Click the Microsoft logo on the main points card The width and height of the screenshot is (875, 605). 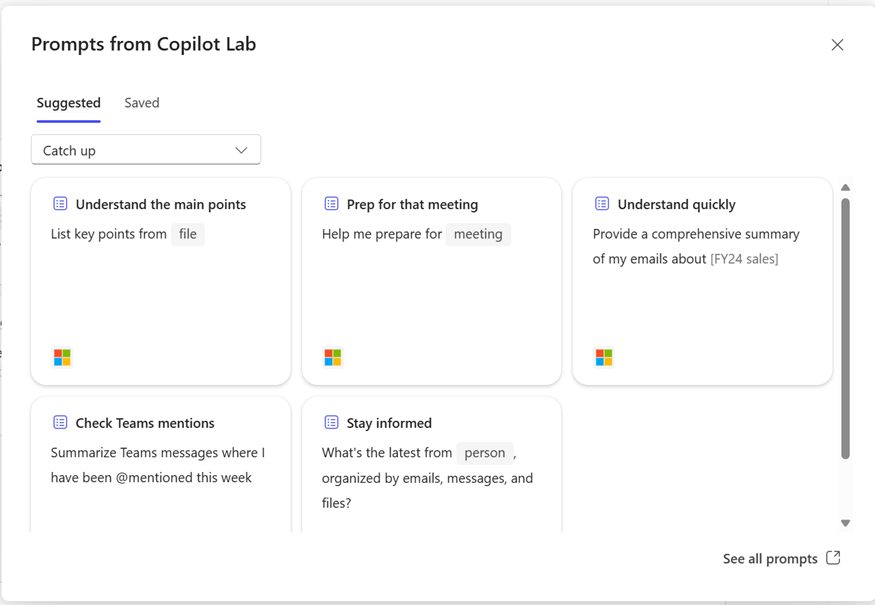click(62, 357)
